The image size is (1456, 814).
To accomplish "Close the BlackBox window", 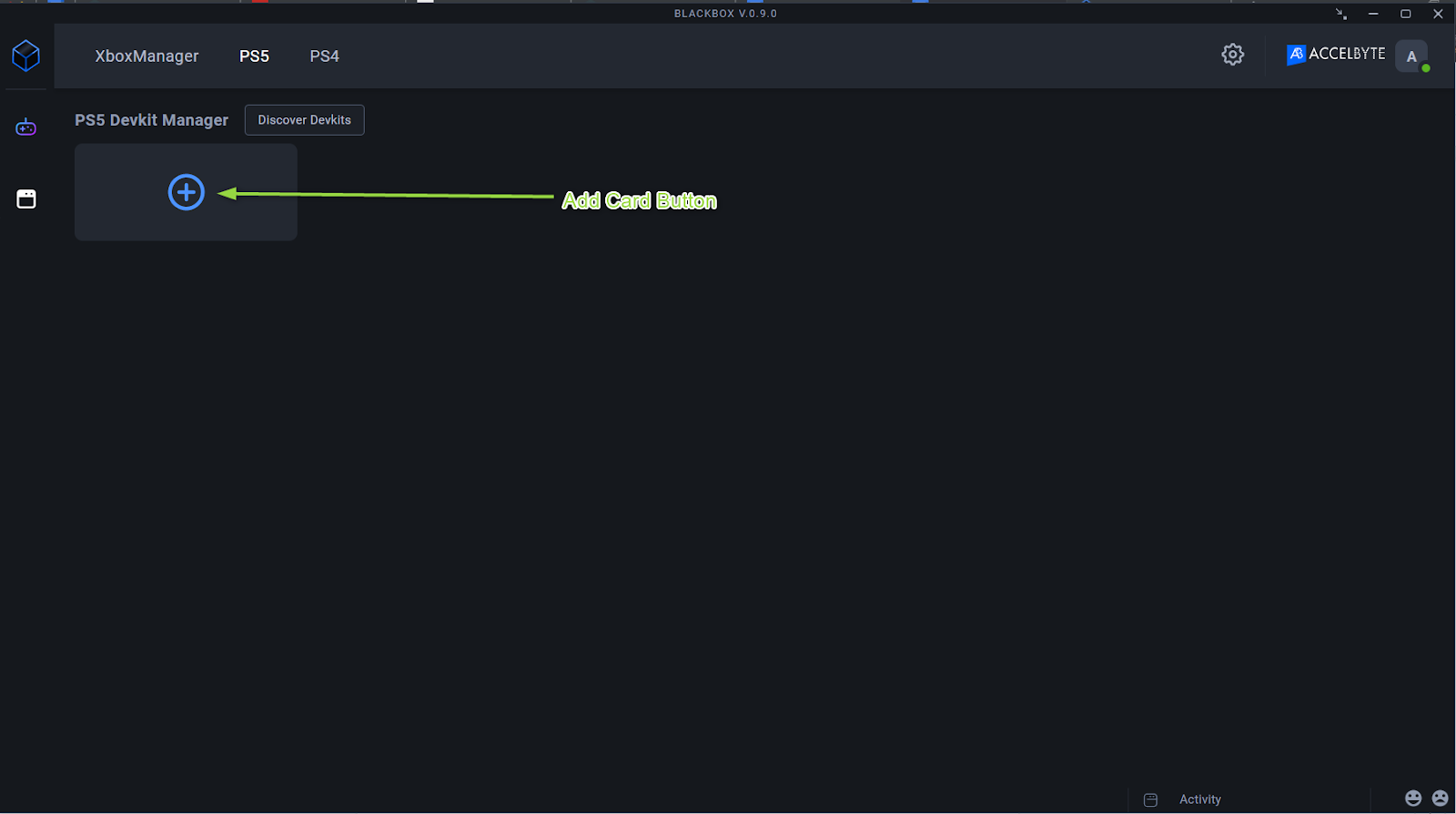I will click(1438, 14).
